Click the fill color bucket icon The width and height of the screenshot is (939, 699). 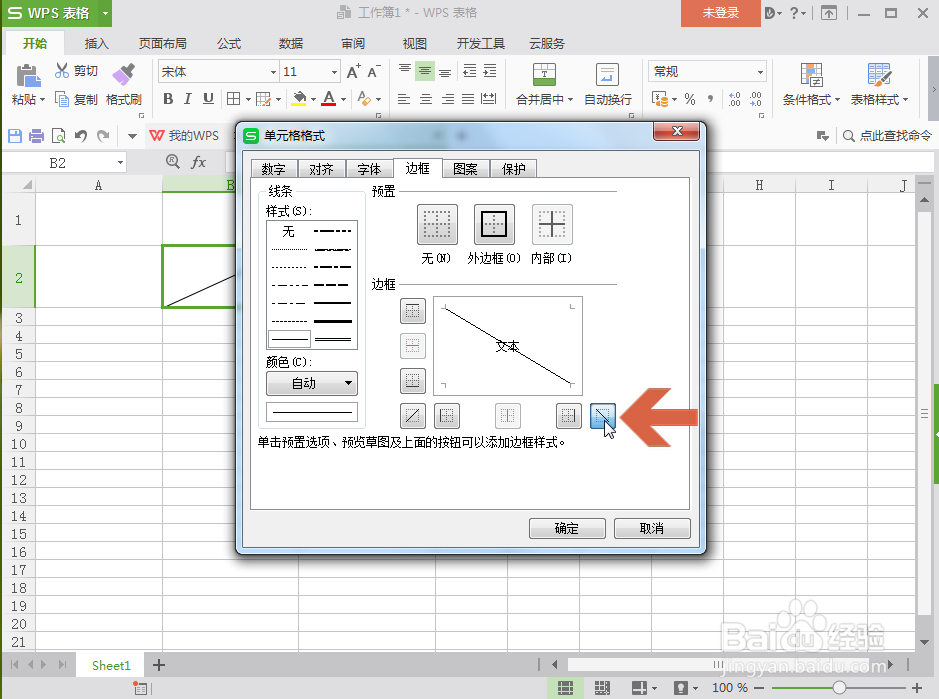[x=299, y=99]
